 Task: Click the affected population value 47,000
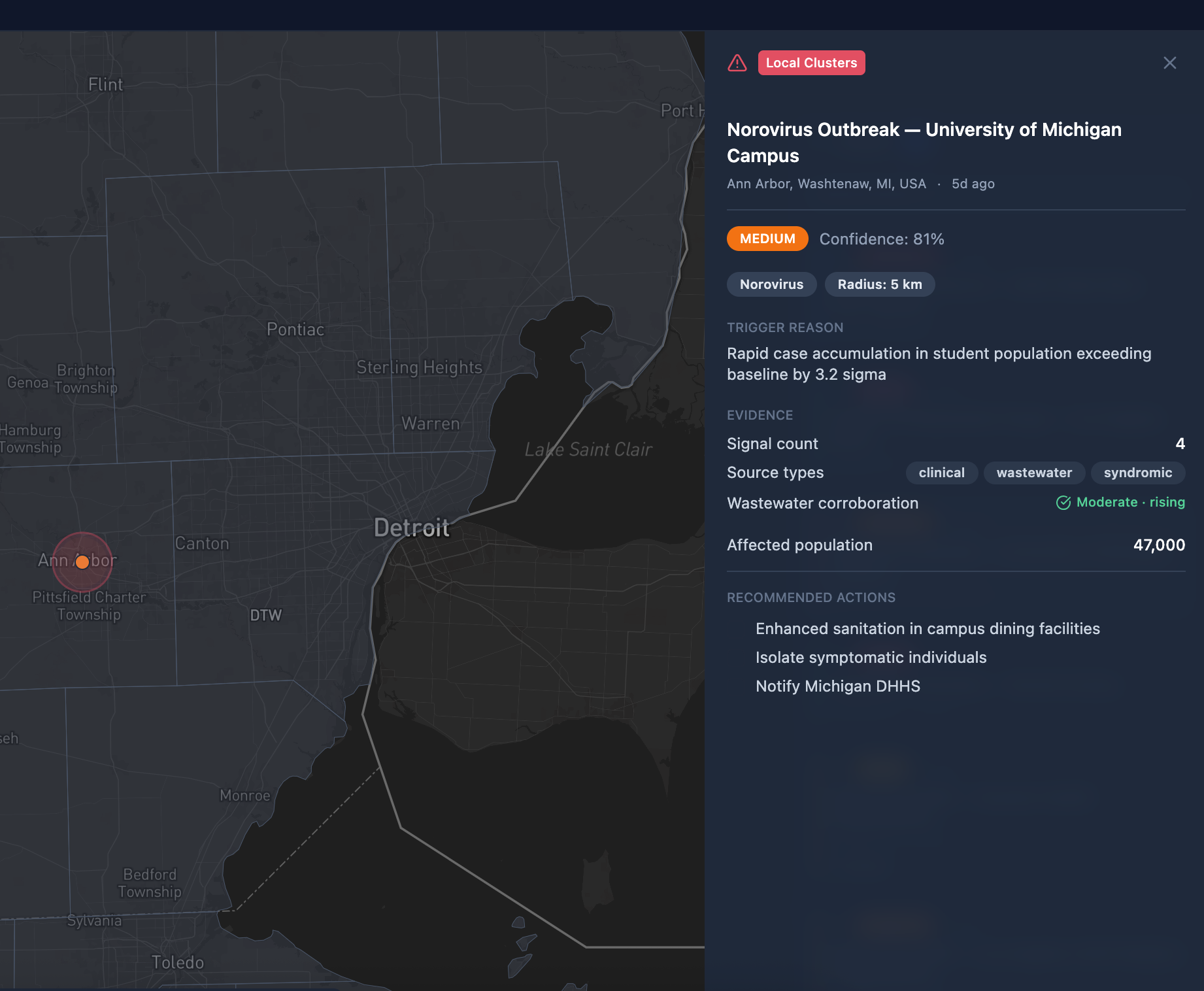1158,545
